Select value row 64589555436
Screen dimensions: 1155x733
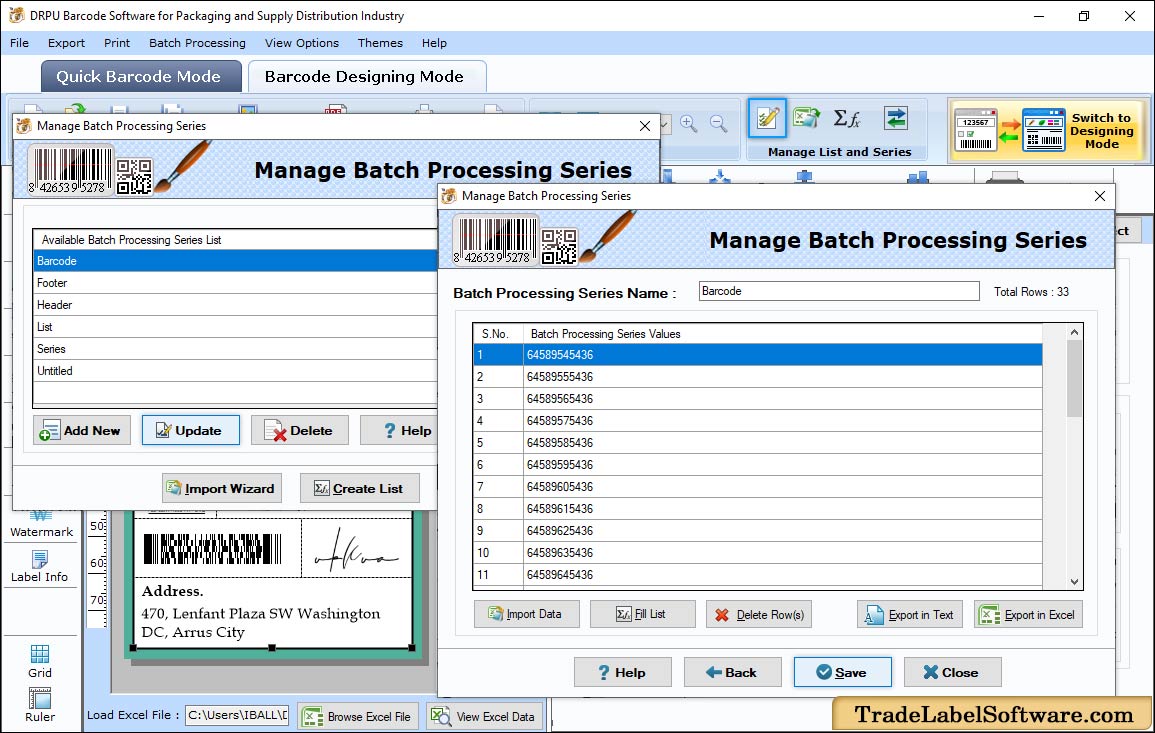point(758,377)
